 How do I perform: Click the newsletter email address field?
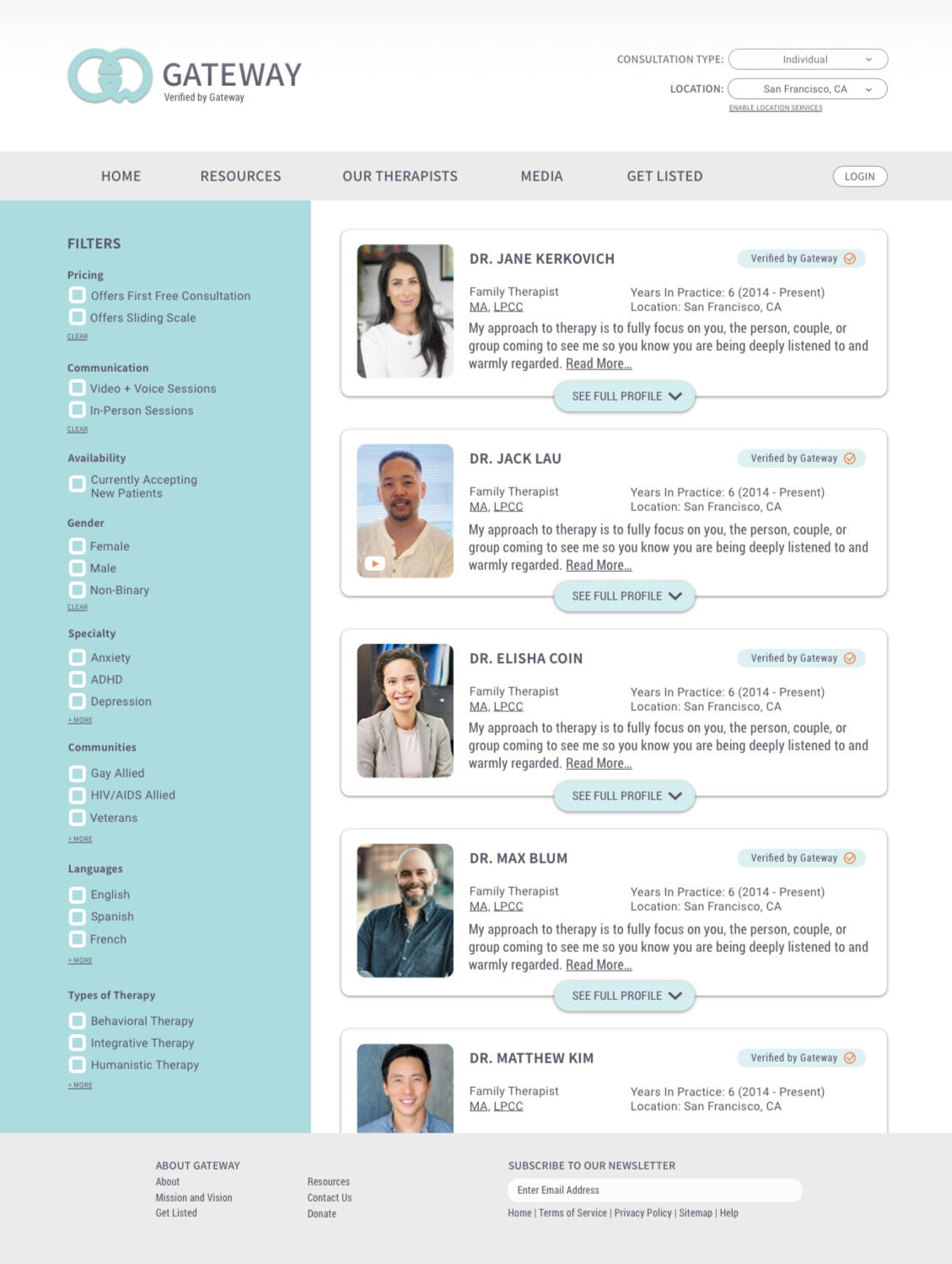(654, 1190)
